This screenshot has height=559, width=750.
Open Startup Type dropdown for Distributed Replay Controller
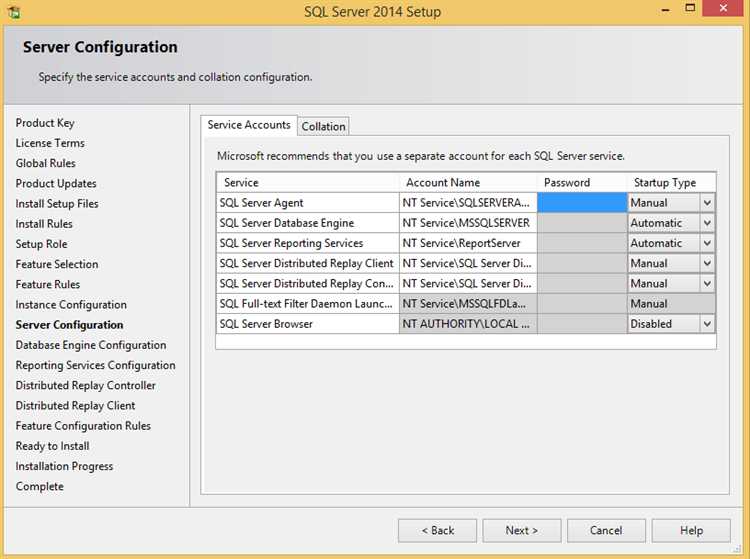[707, 284]
